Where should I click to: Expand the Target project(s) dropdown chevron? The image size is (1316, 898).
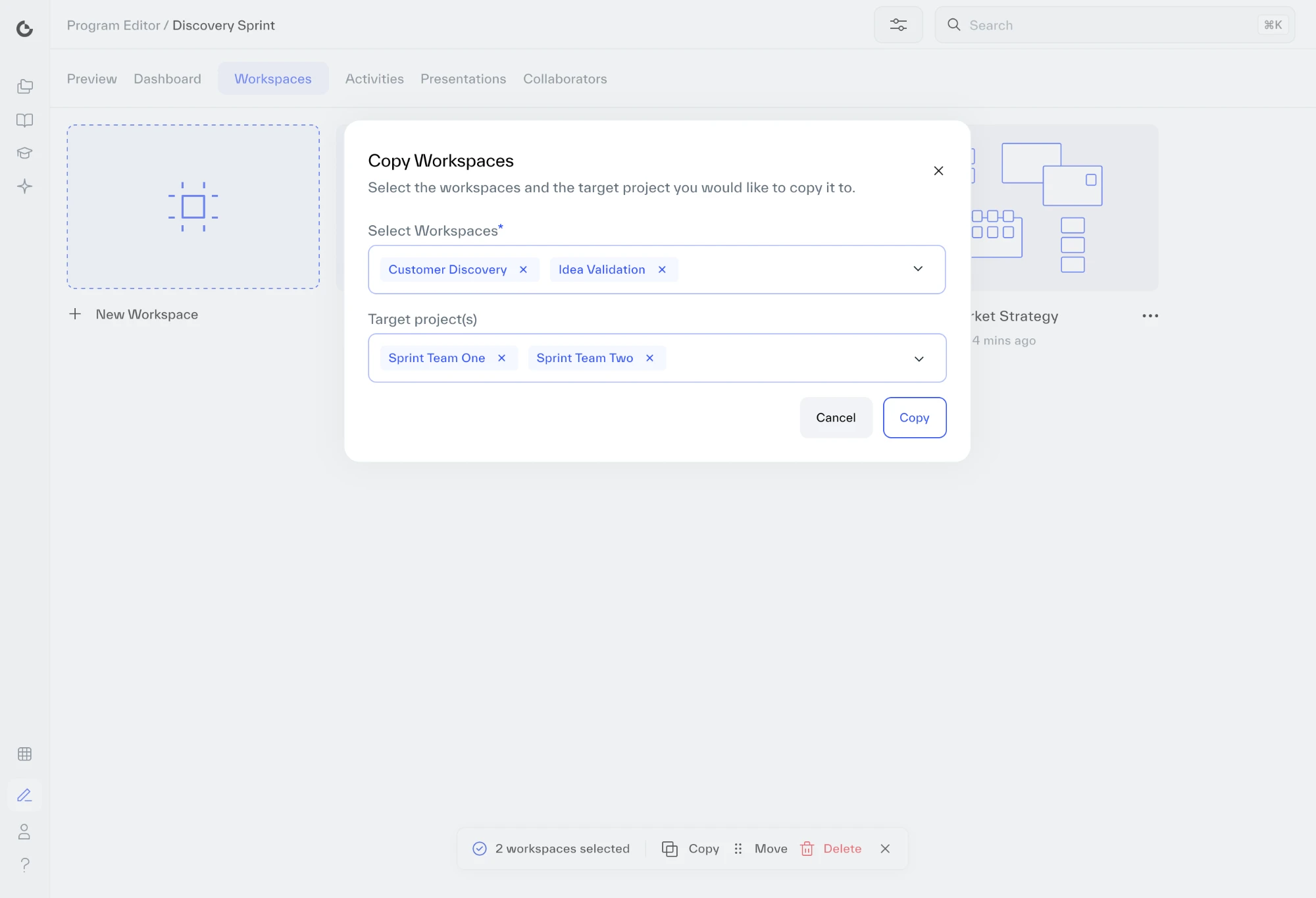[x=919, y=358]
